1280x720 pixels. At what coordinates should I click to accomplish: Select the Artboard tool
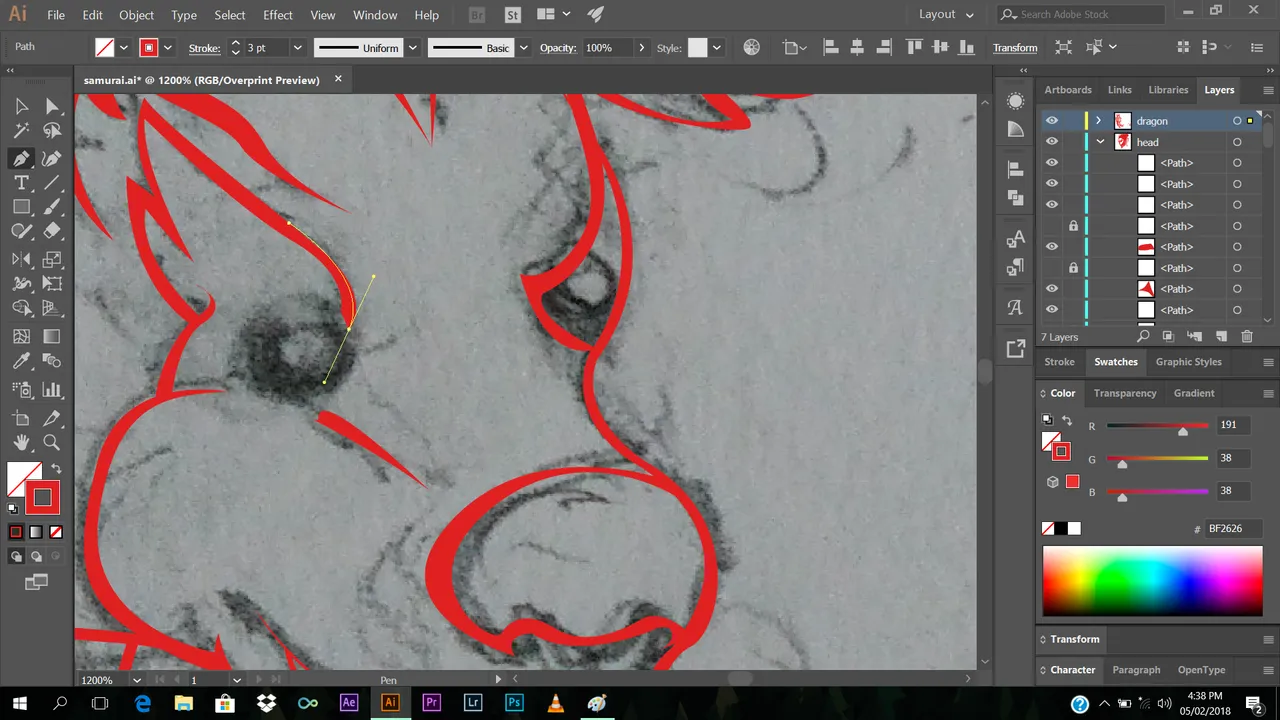[21, 418]
